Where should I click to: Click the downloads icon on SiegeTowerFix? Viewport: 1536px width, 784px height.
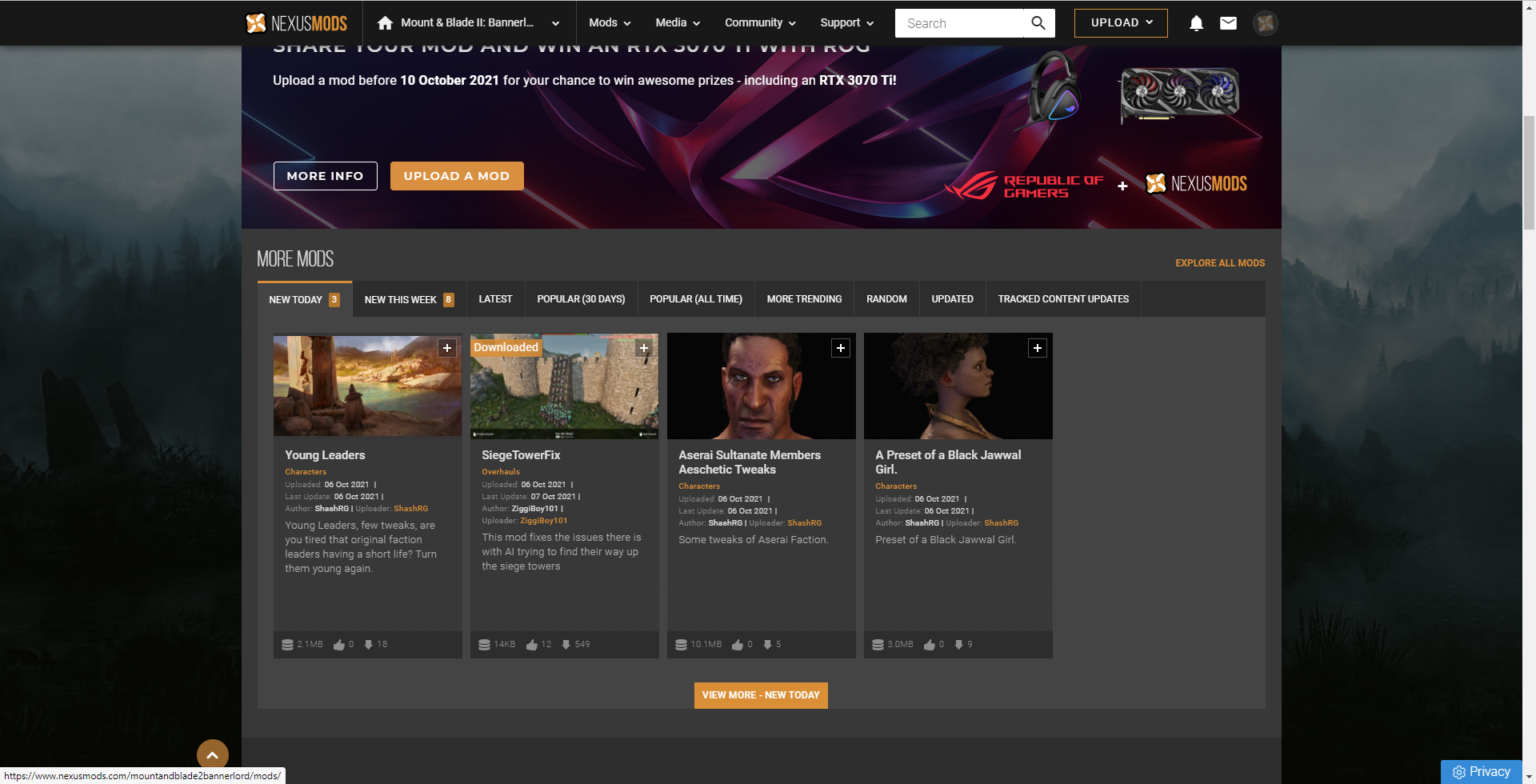pyautogui.click(x=566, y=644)
